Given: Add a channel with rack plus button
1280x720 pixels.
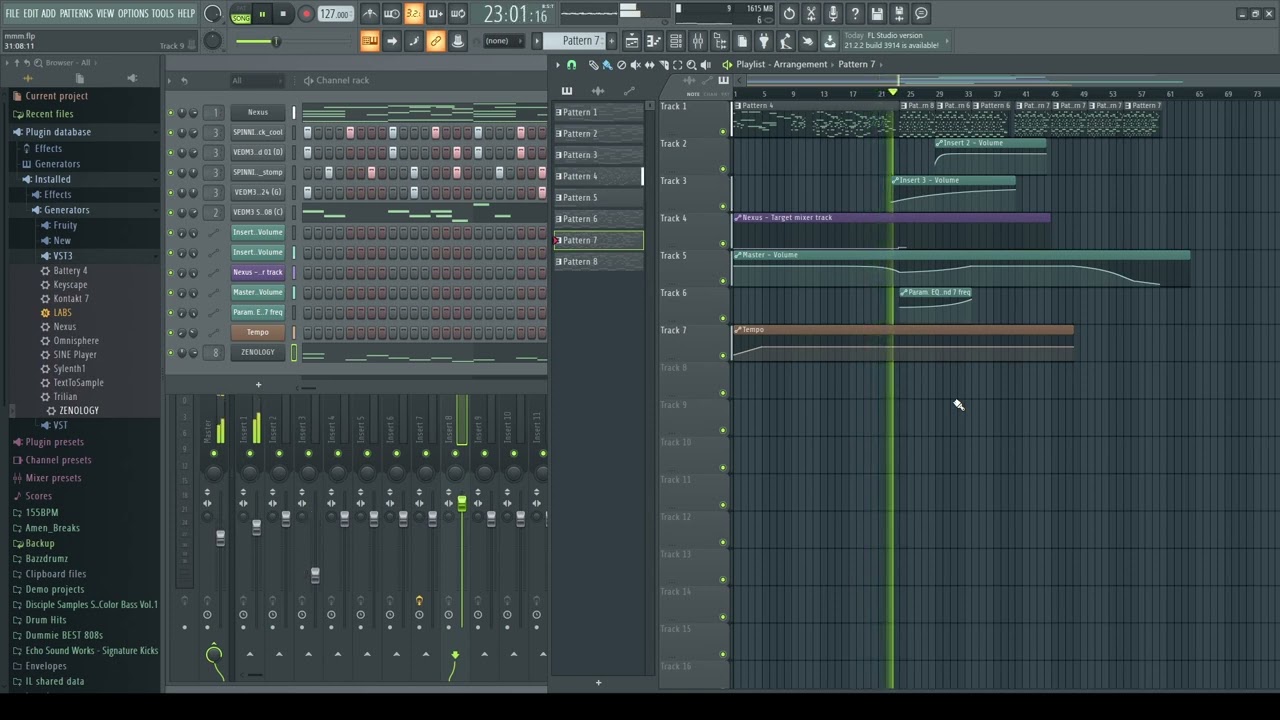Looking at the screenshot, I should (258, 385).
